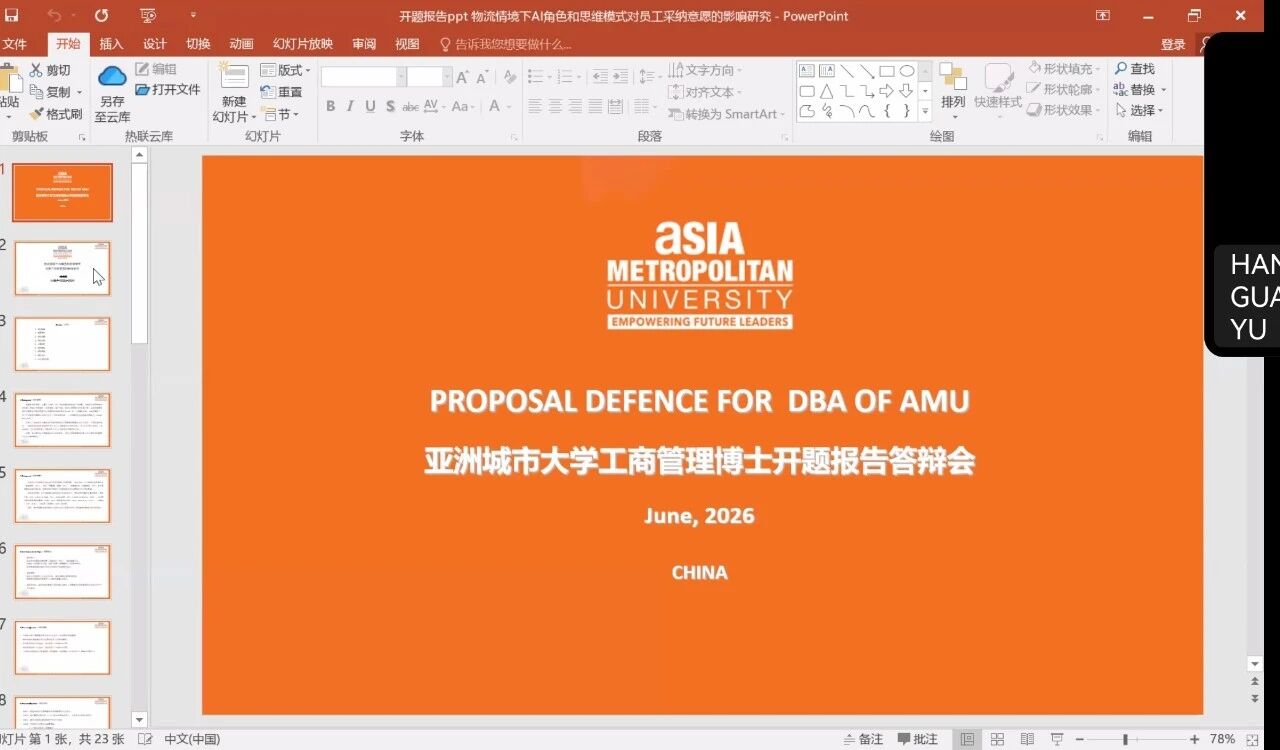Click the Comments (批注) status bar button
The image size is (1280, 750).
917,740
